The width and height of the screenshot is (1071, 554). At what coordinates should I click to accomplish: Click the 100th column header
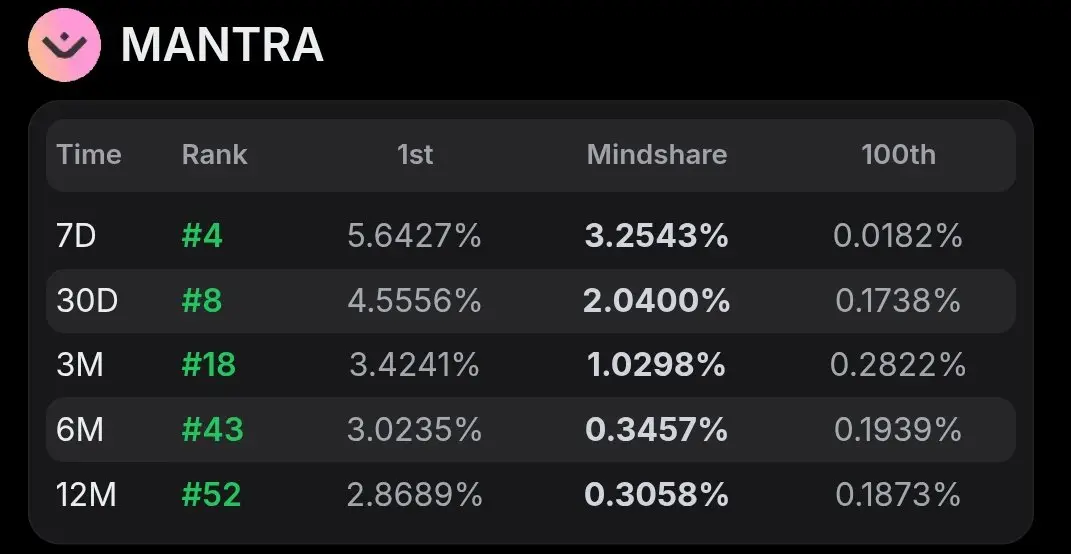pyautogui.click(x=898, y=154)
